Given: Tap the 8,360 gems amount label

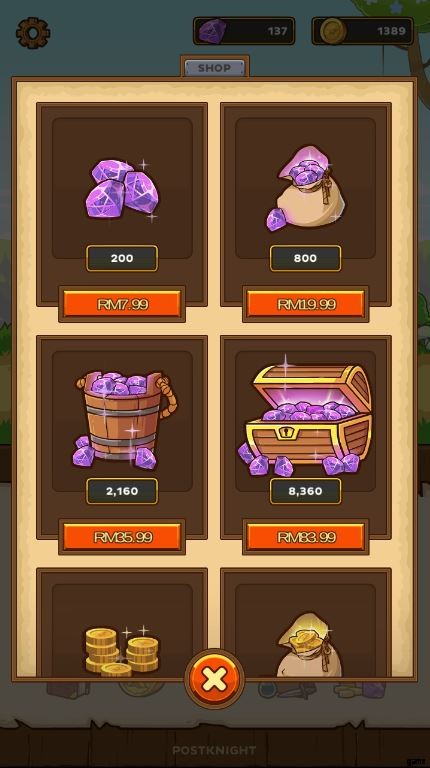Looking at the screenshot, I should (306, 491).
